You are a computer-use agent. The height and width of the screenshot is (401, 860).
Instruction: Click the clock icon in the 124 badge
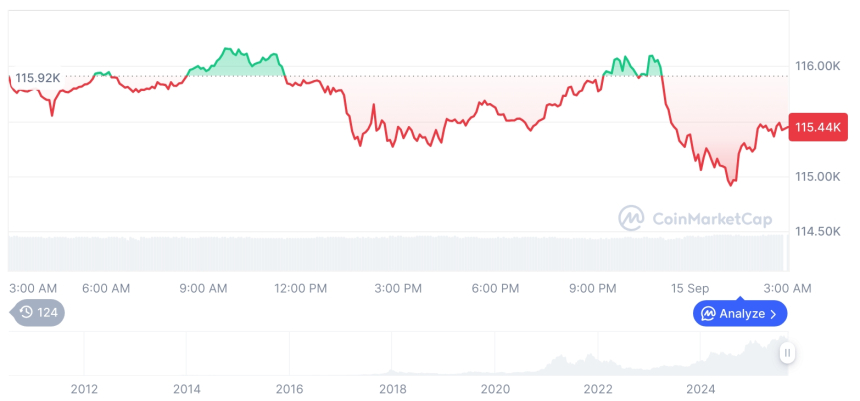click(26, 313)
